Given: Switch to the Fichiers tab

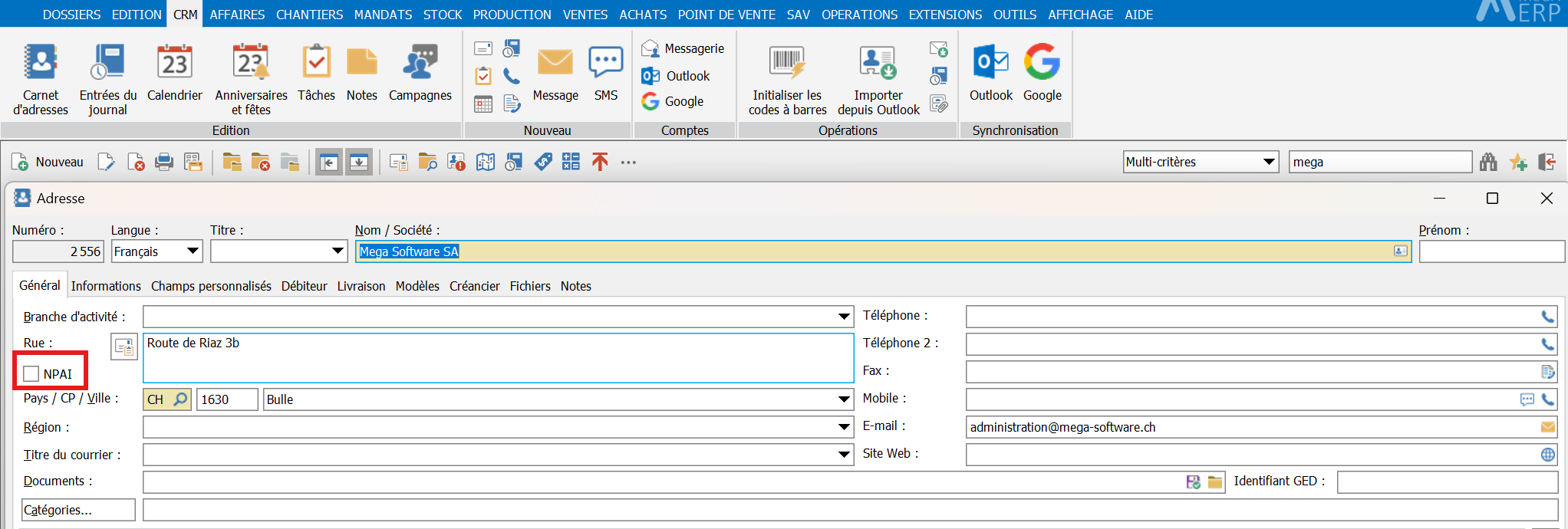Looking at the screenshot, I should pos(530,286).
